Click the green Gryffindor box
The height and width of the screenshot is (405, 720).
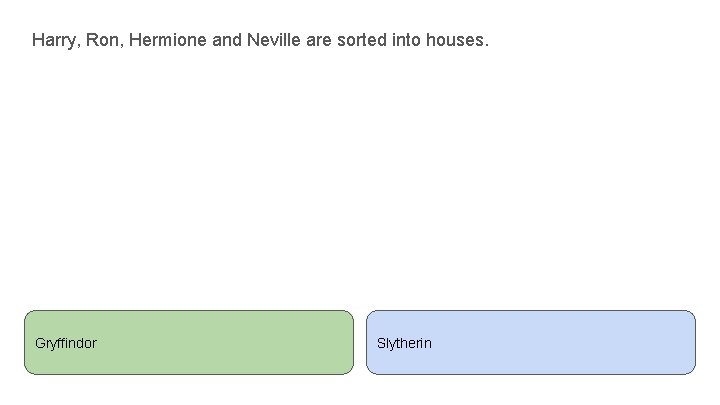tap(189, 342)
